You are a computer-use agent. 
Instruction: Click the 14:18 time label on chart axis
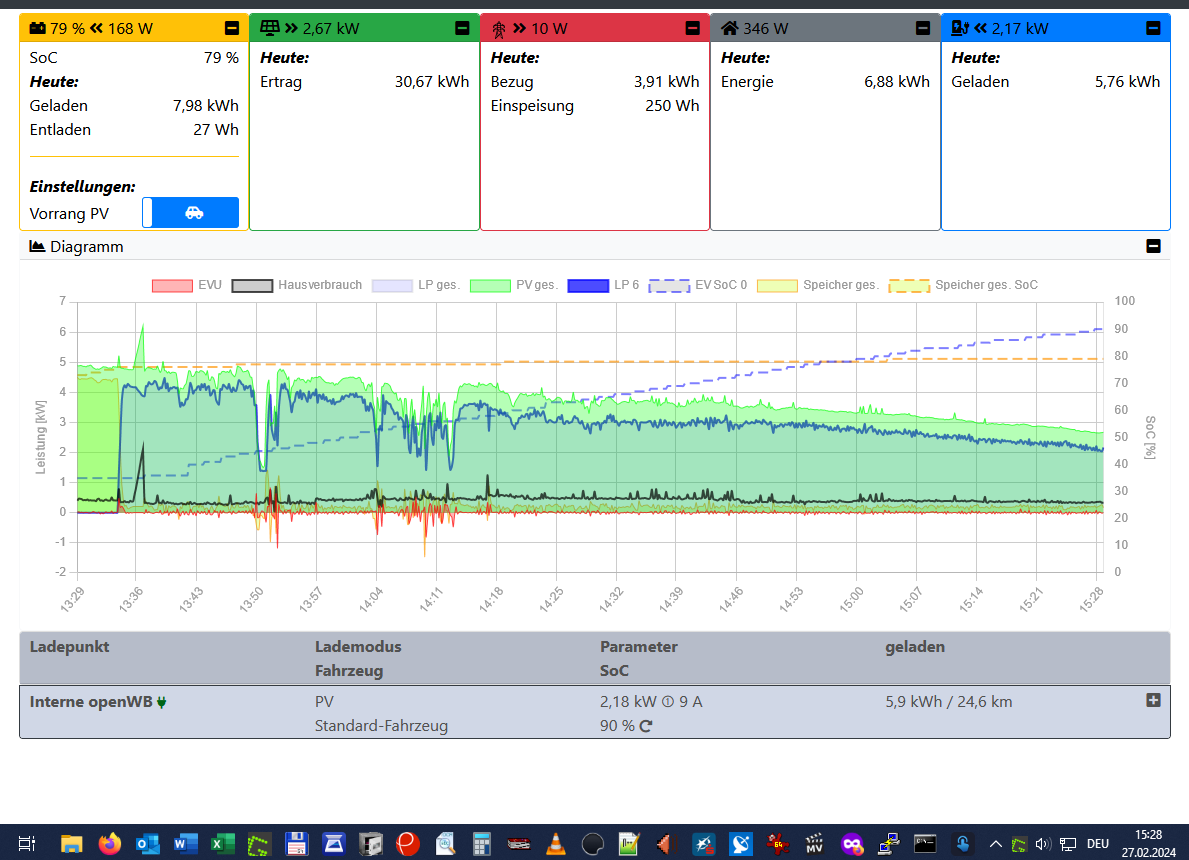tap(491, 600)
